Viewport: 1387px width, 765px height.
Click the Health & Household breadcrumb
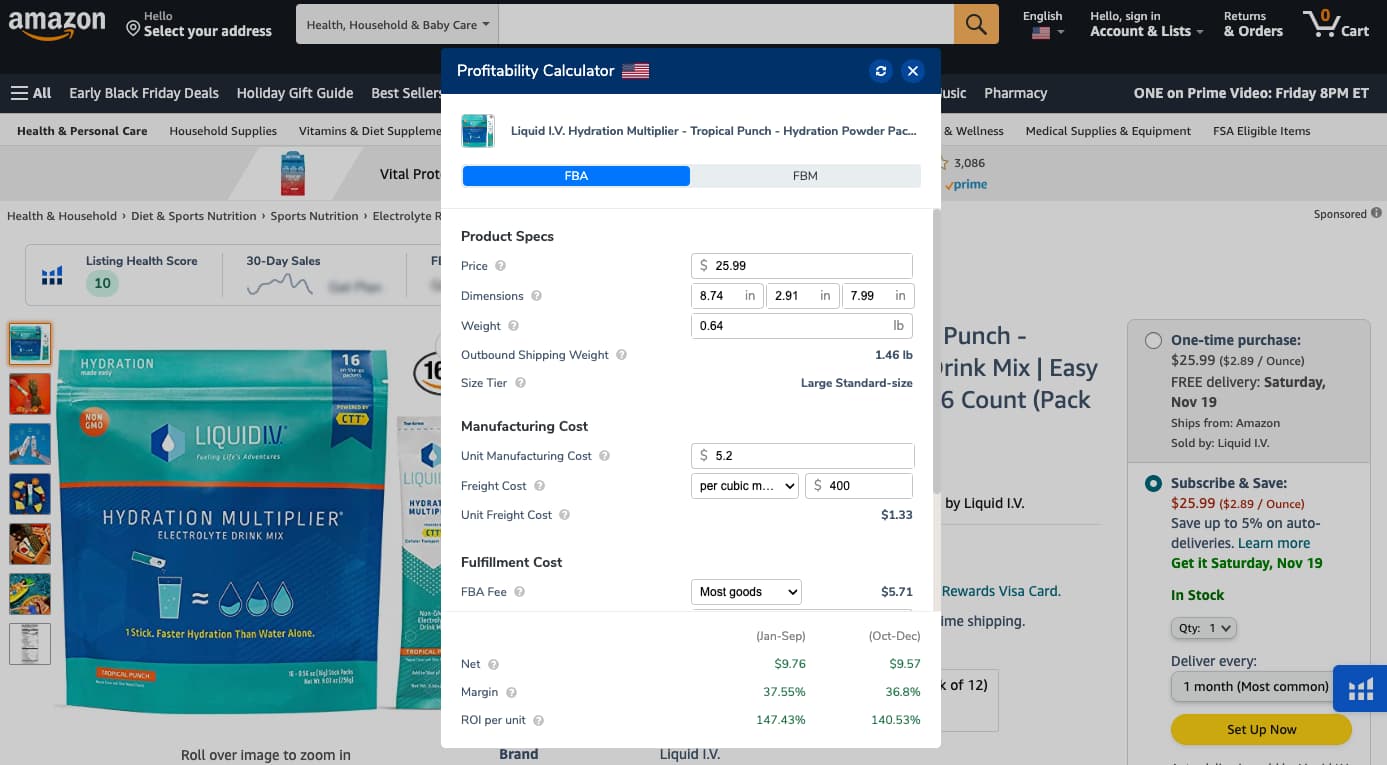[62, 216]
